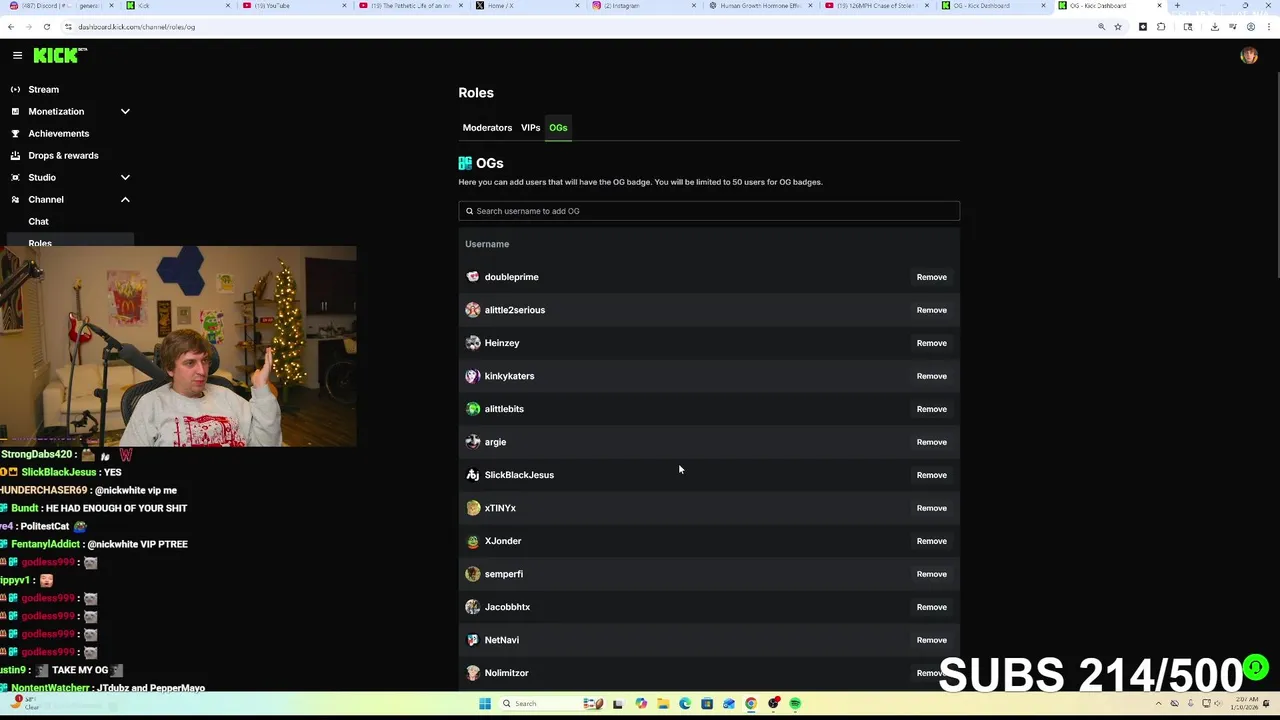The image size is (1280, 720).
Task: Open the Windows Start menu
Action: (x=485, y=704)
